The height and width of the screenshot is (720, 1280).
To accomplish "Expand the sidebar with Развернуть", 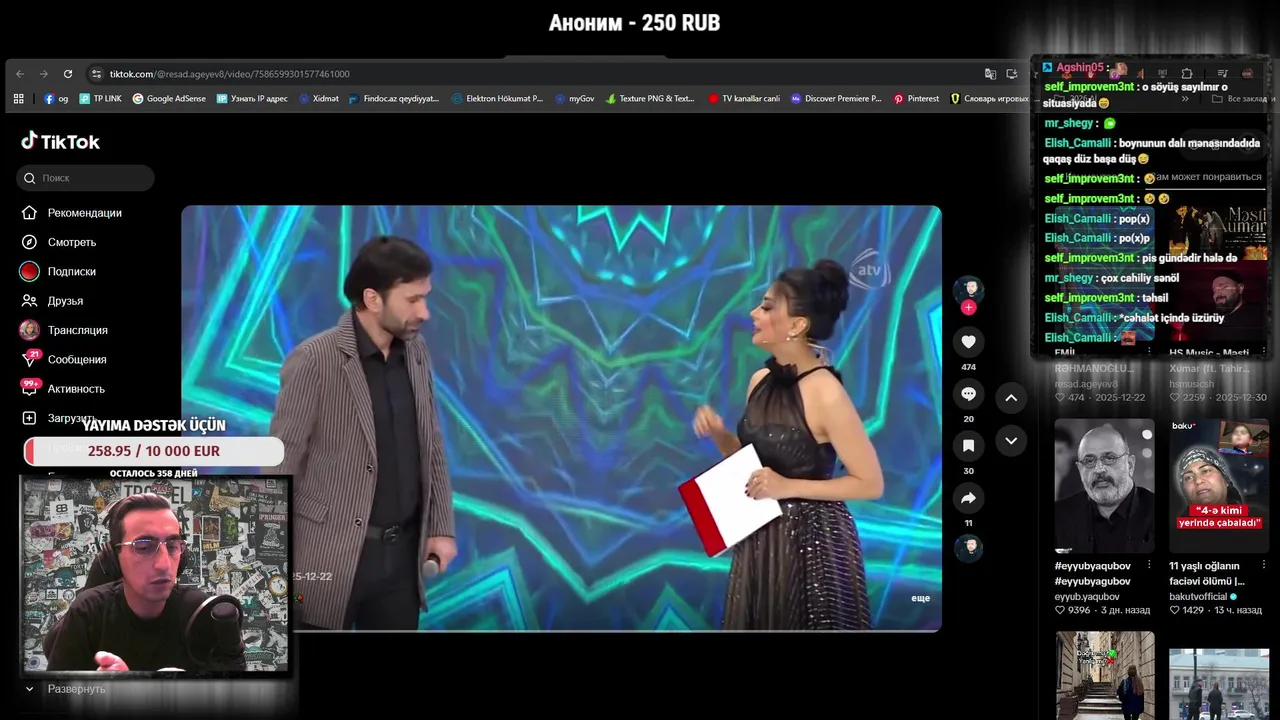I will (x=64, y=689).
